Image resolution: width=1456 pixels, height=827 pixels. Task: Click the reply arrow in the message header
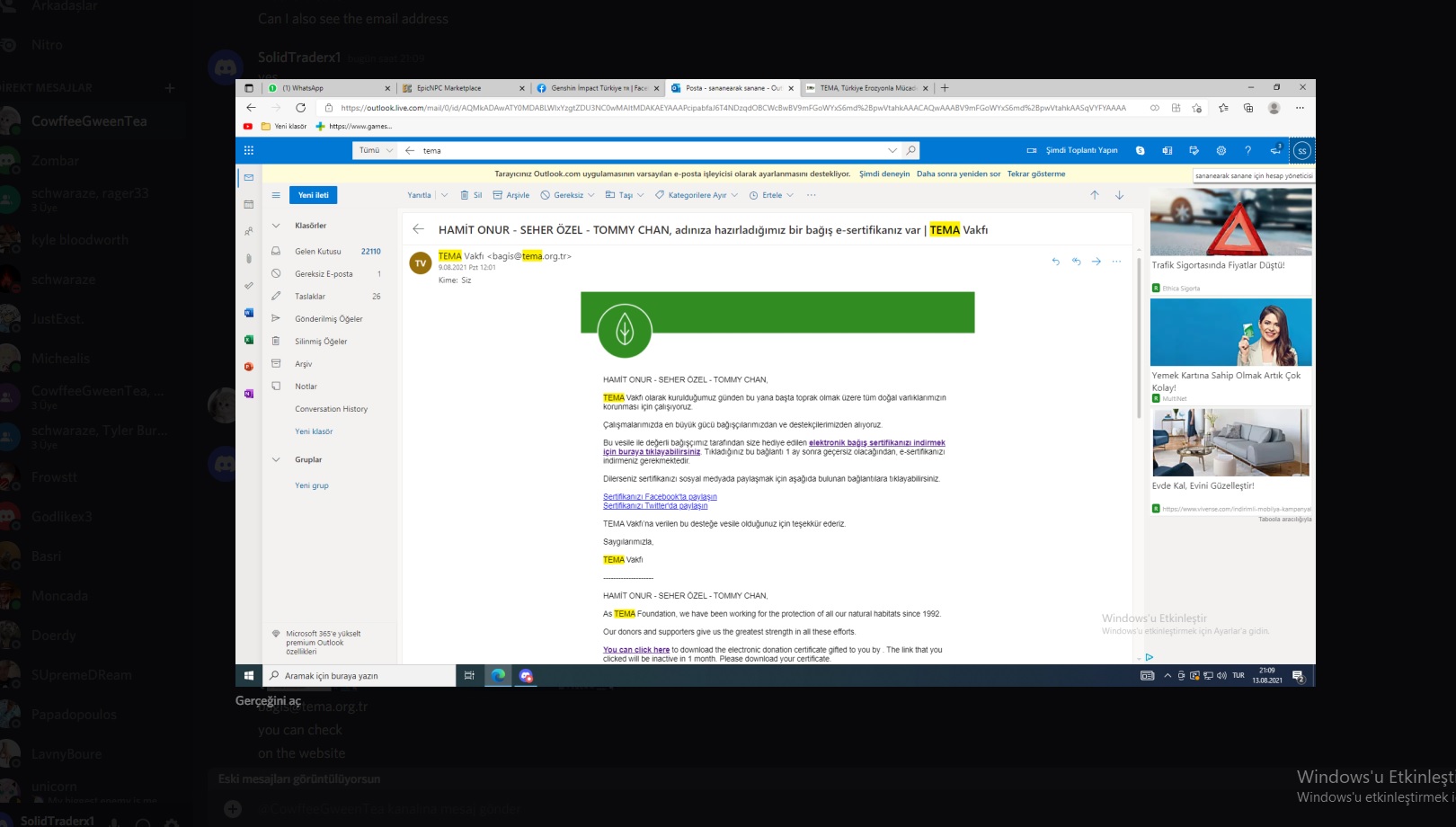(1056, 262)
